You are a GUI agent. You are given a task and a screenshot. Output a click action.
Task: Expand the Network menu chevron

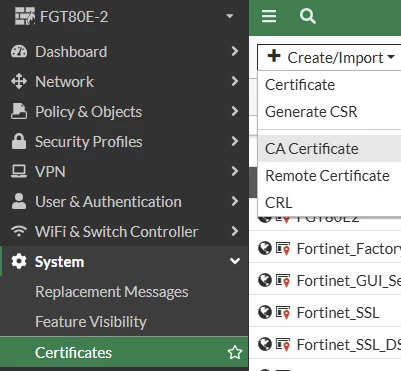235,81
